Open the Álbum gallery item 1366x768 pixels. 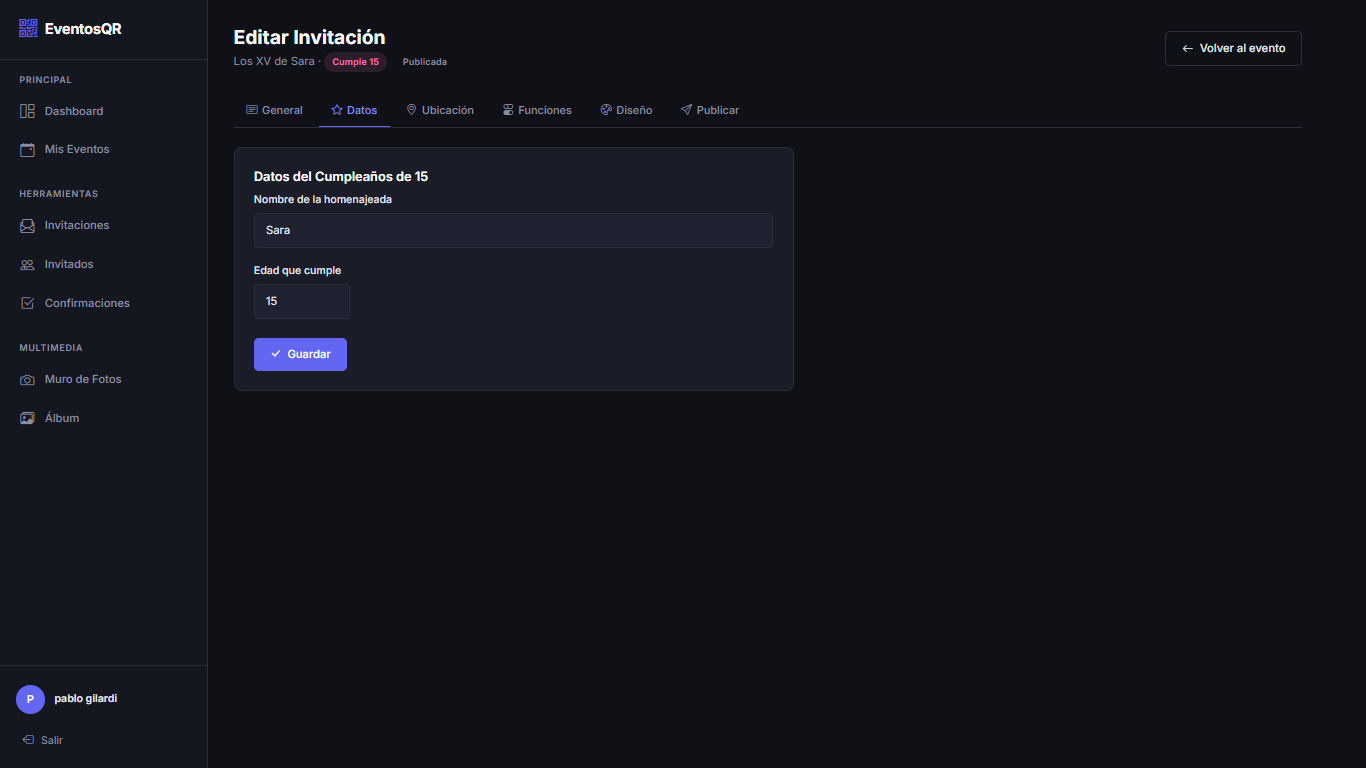[x=61, y=418]
